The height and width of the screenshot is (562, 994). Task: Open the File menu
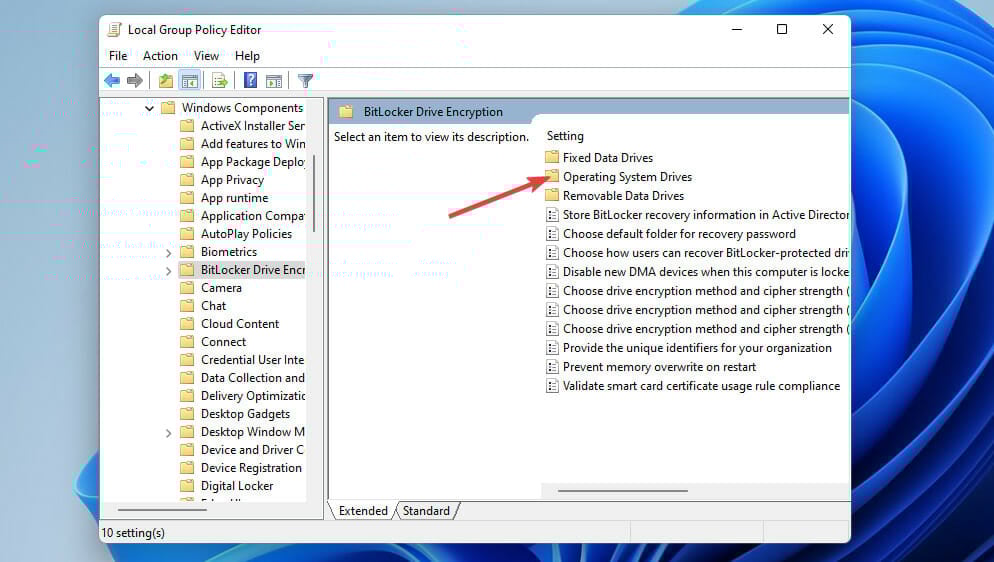click(118, 56)
